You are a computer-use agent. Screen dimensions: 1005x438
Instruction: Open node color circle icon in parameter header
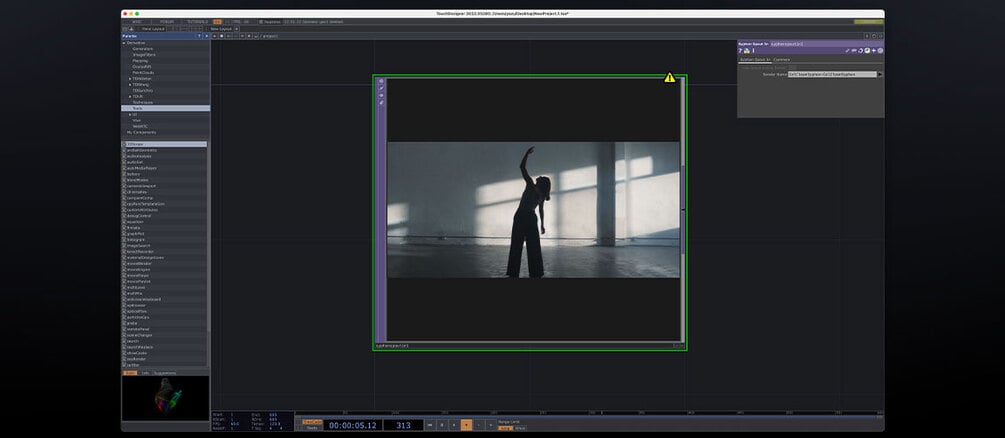880,51
